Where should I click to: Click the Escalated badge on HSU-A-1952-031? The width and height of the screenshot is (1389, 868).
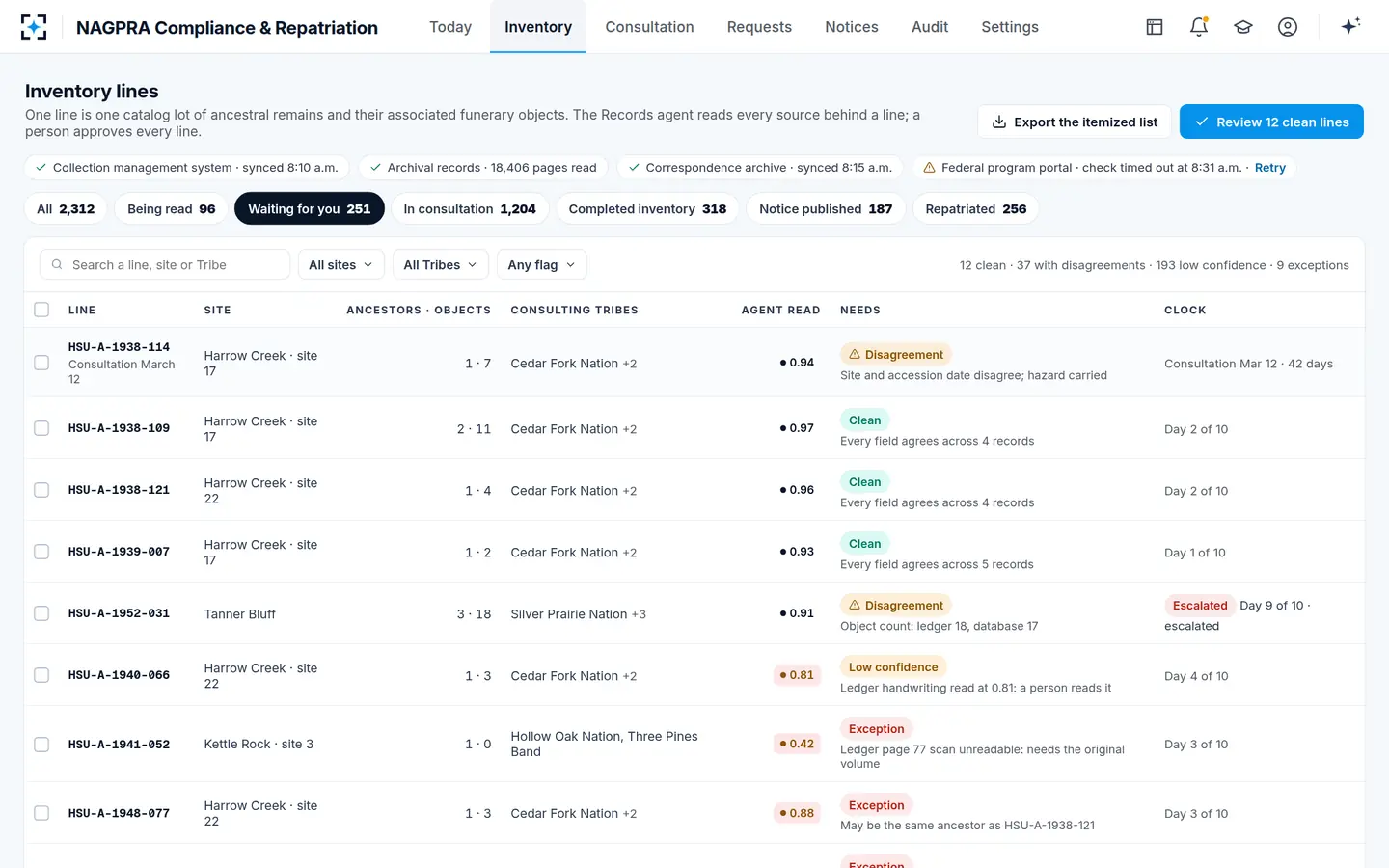(x=1200, y=605)
